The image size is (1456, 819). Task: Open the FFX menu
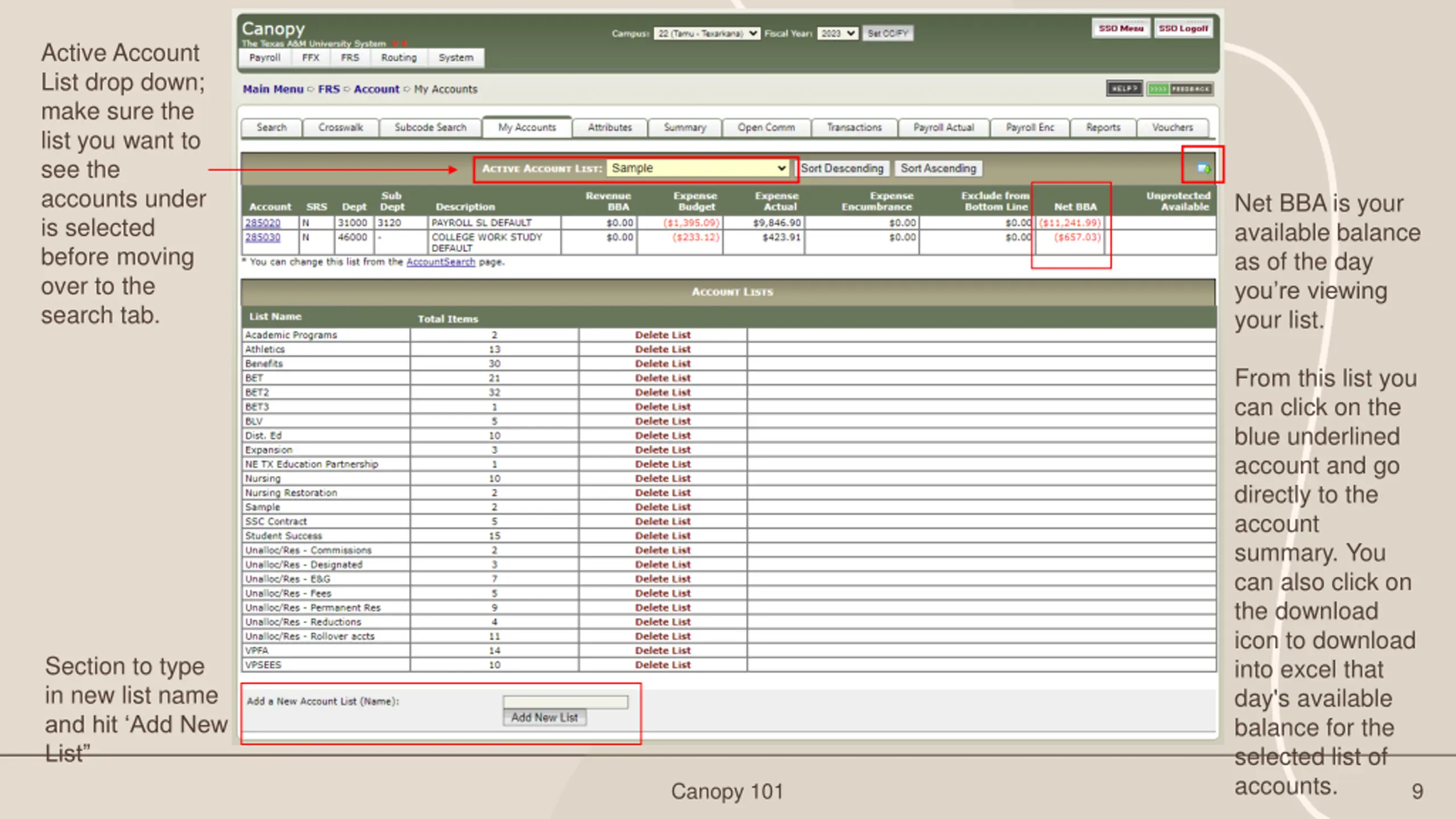[x=311, y=58]
